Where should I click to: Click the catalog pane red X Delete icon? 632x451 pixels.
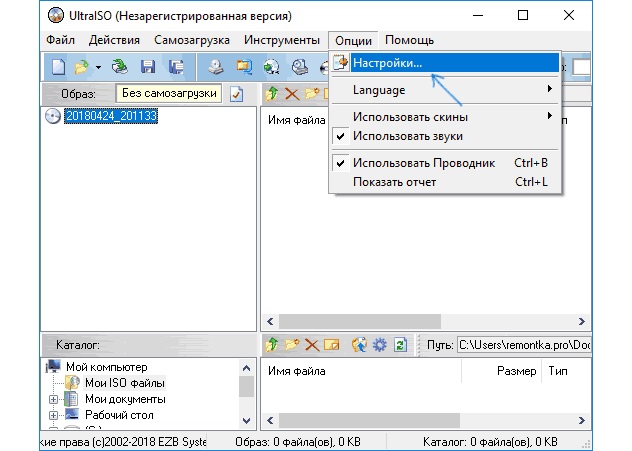click(x=312, y=345)
